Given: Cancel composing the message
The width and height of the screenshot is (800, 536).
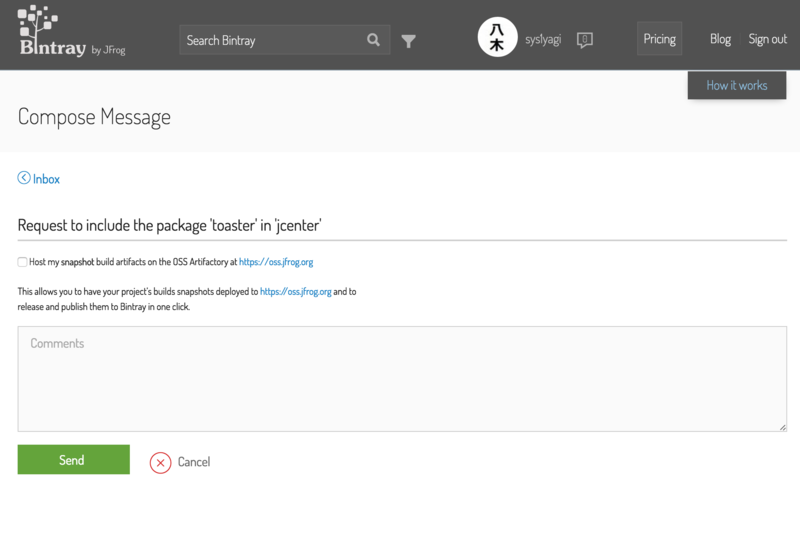Looking at the screenshot, I should click(194, 462).
